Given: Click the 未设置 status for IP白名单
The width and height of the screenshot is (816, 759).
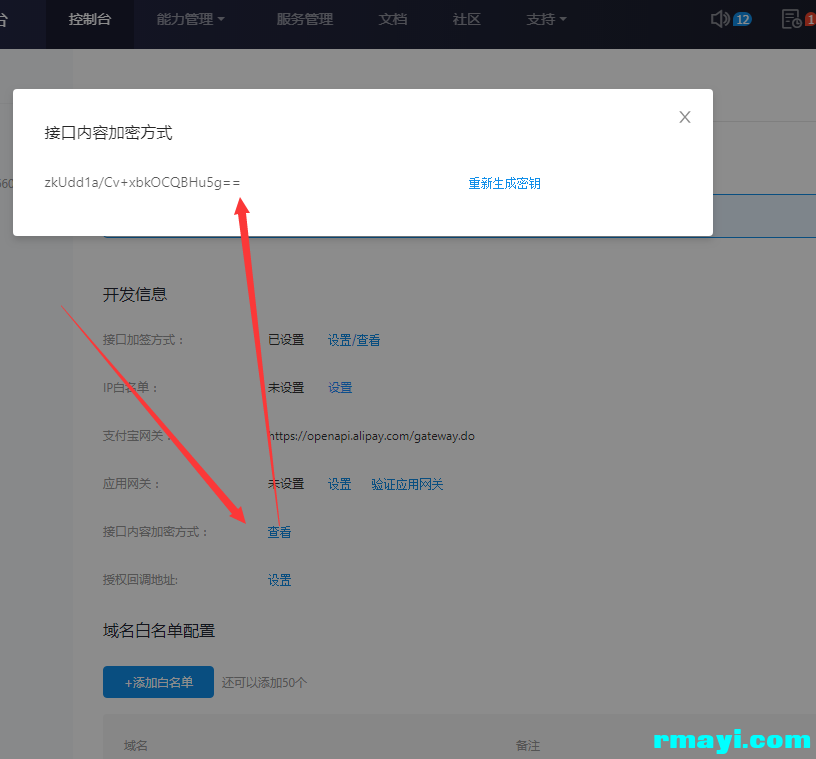Looking at the screenshot, I should pos(286,388).
